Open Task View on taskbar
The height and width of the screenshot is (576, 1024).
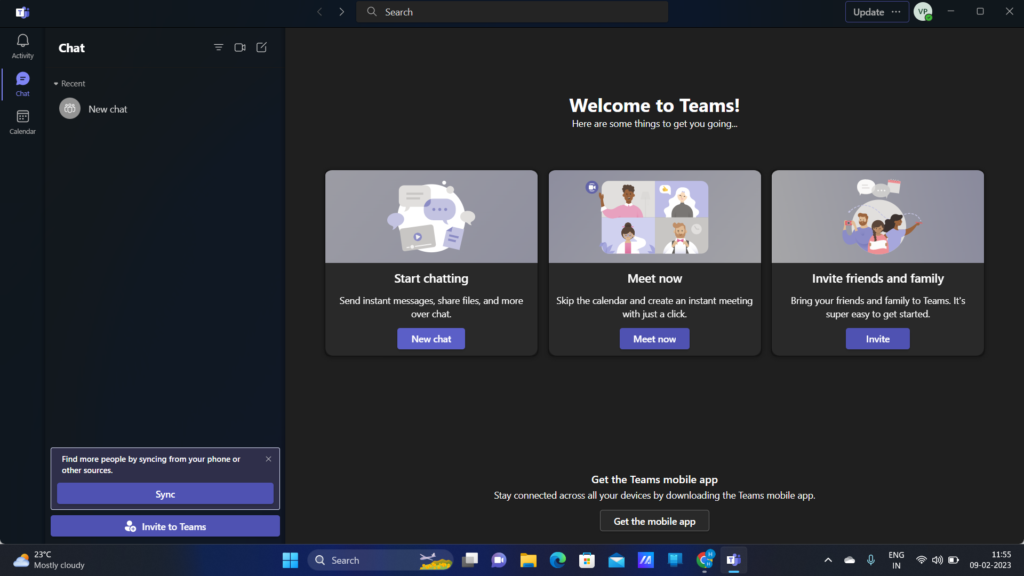(470, 560)
